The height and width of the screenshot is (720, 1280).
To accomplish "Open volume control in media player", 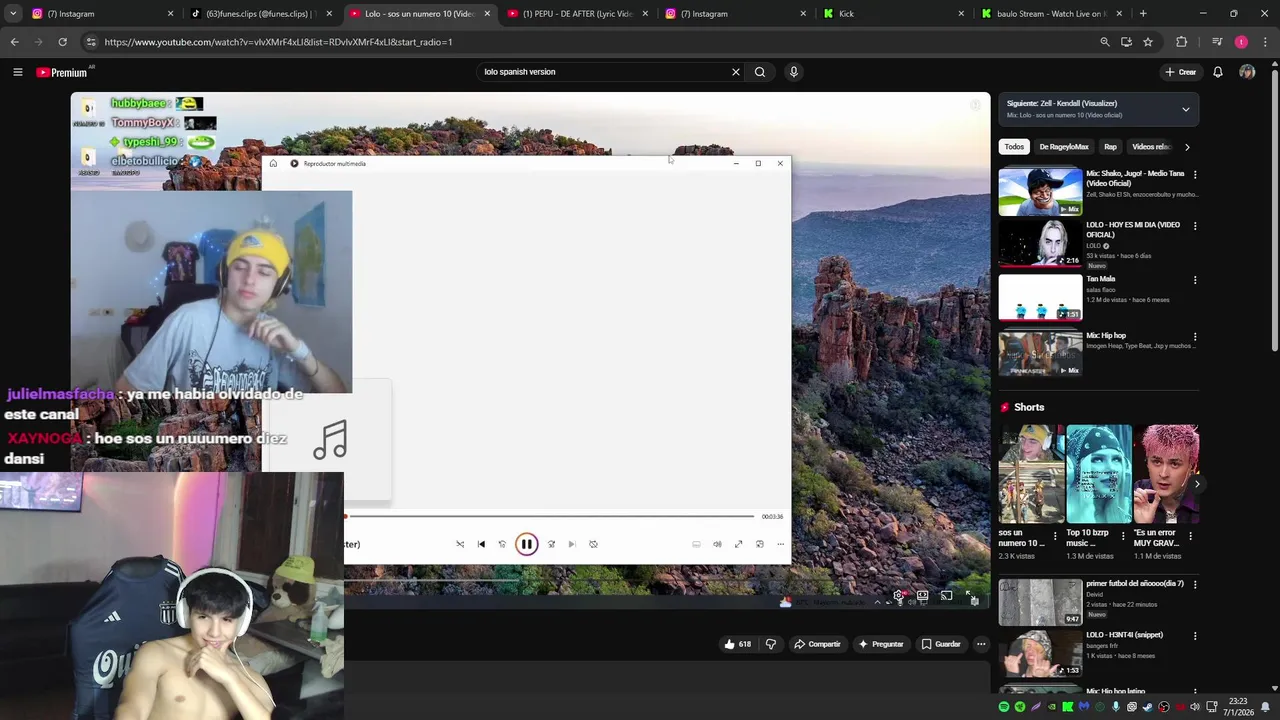I will click(717, 544).
